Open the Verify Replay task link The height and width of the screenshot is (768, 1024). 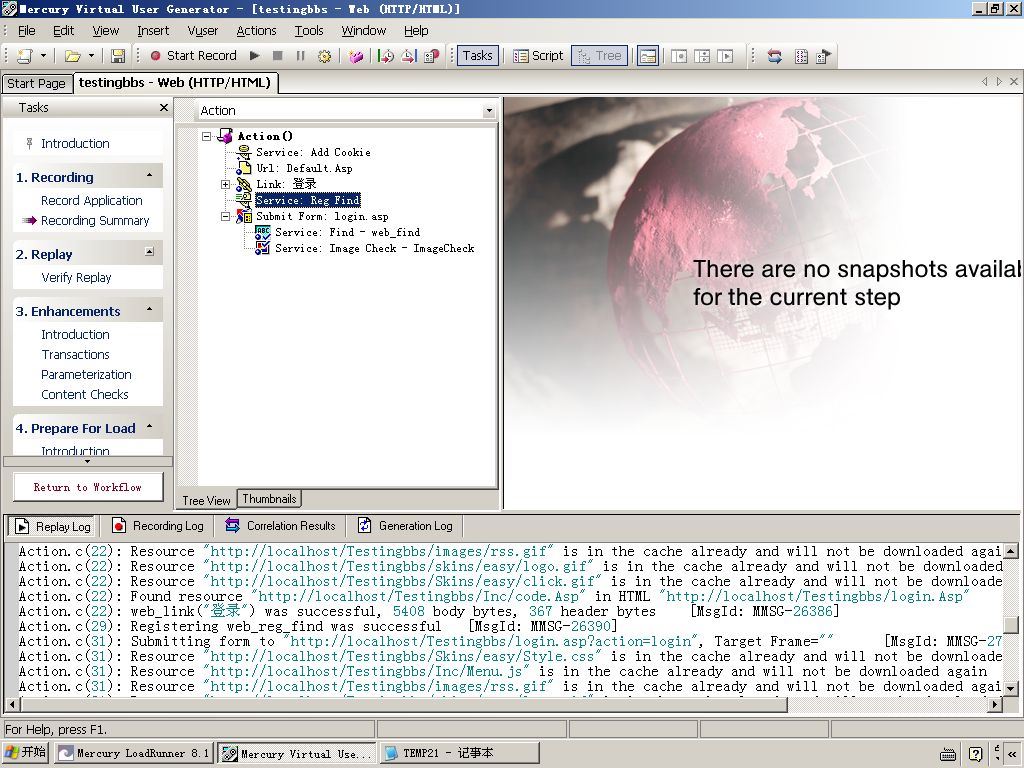coord(76,278)
